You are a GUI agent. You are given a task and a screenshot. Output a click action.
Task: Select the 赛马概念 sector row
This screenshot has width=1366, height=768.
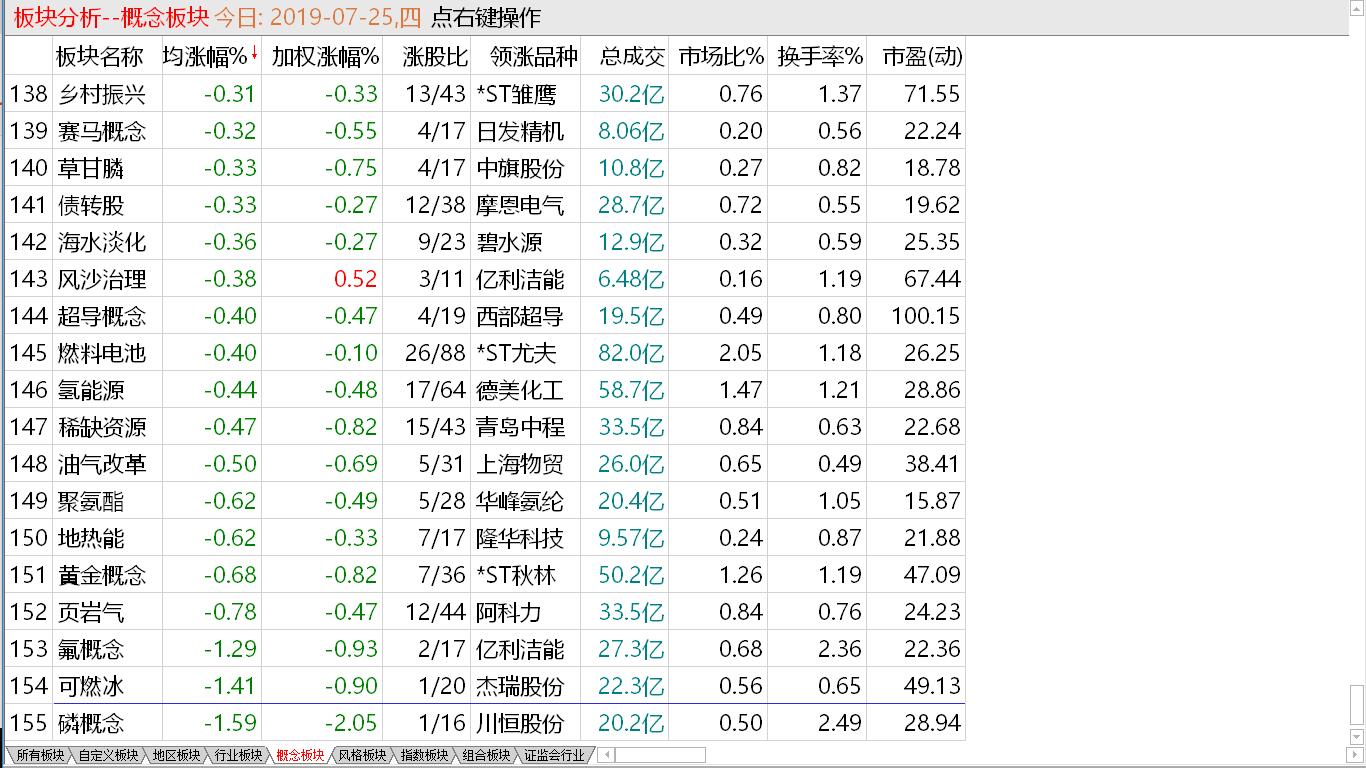(x=485, y=131)
